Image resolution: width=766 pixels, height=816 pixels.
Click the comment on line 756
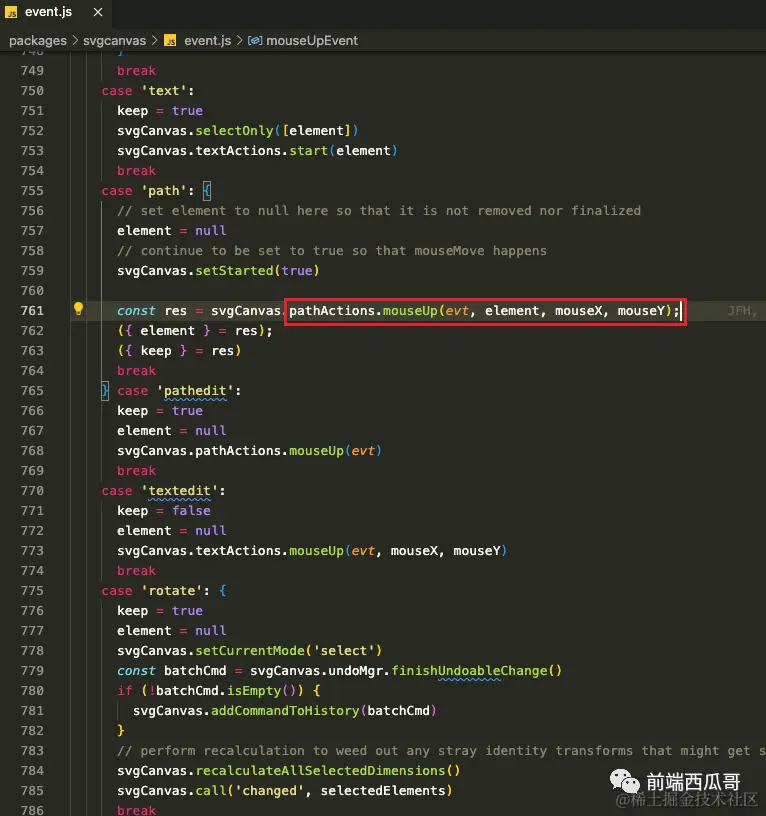click(x=379, y=211)
